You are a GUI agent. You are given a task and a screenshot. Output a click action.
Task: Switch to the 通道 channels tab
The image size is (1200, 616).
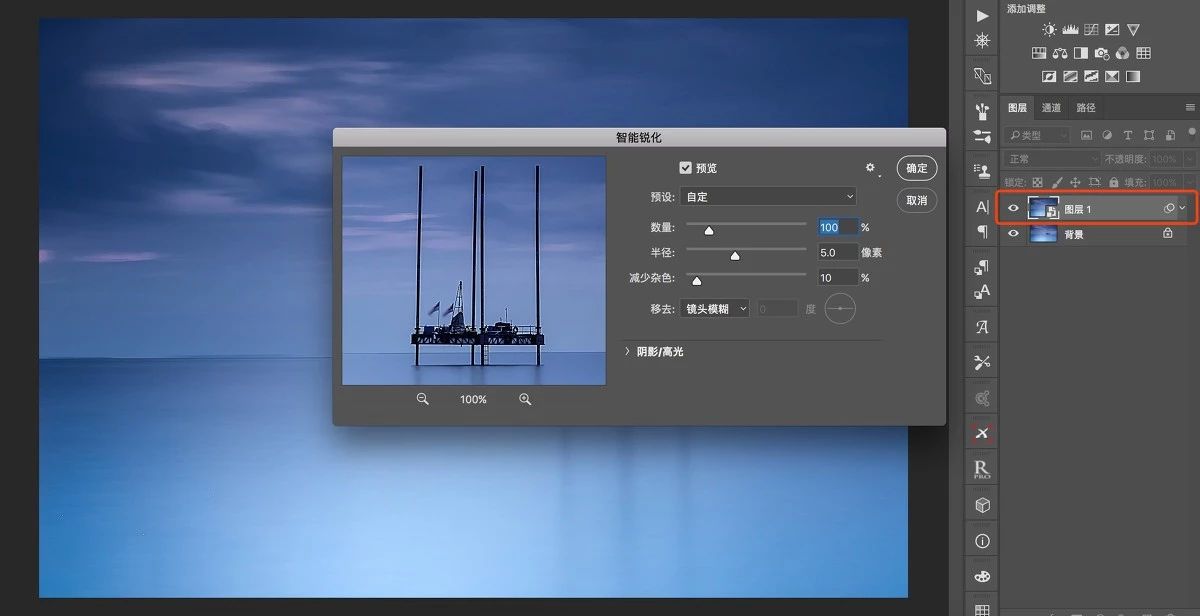pos(1051,108)
